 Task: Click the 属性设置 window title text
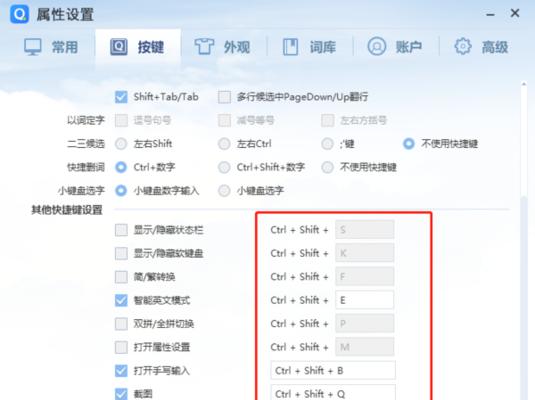[x=65, y=15]
